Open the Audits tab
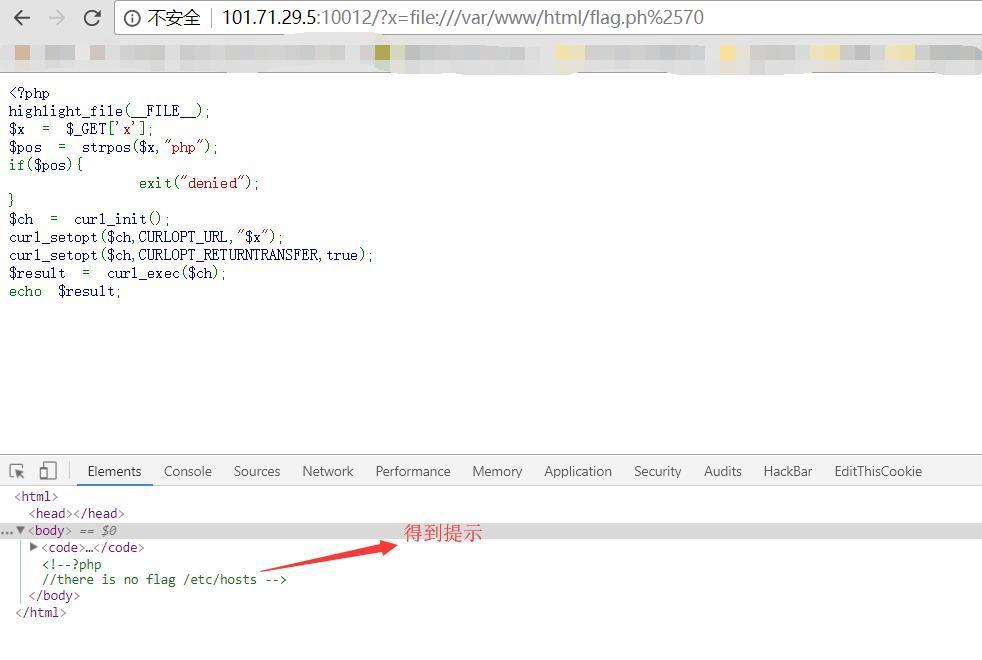This screenshot has width=982, height=660. (x=723, y=471)
